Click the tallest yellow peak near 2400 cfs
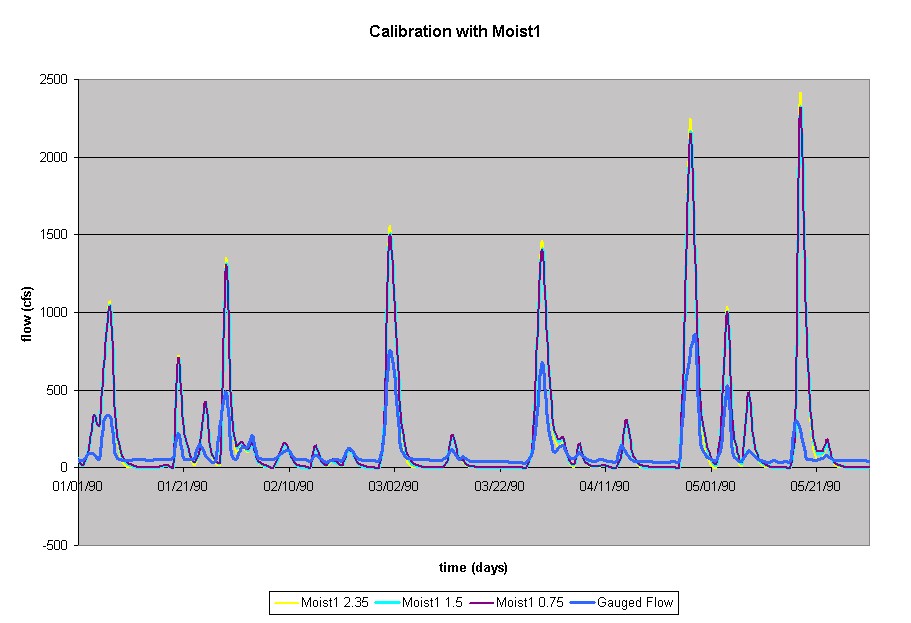The height and width of the screenshot is (623, 911). click(800, 95)
